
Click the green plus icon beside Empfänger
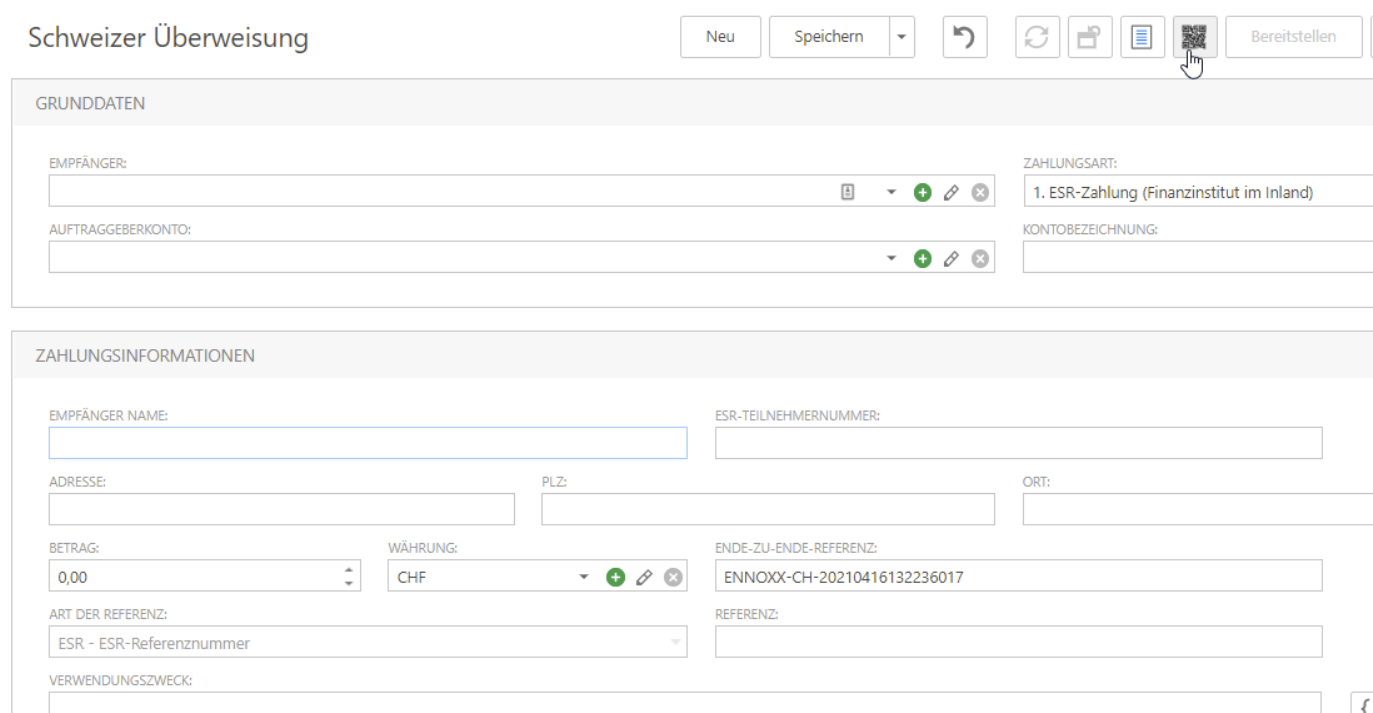pyautogui.click(x=922, y=192)
